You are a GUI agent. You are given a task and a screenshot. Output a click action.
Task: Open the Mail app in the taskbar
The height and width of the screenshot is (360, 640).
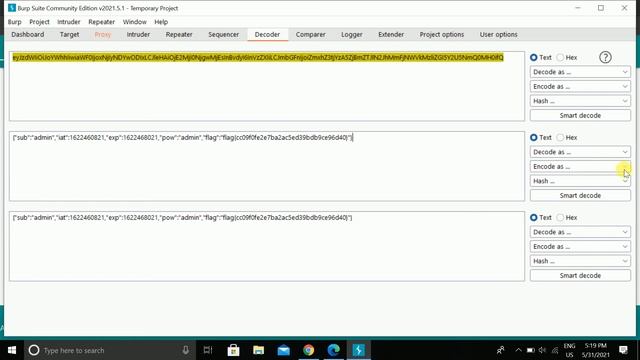click(x=283, y=350)
